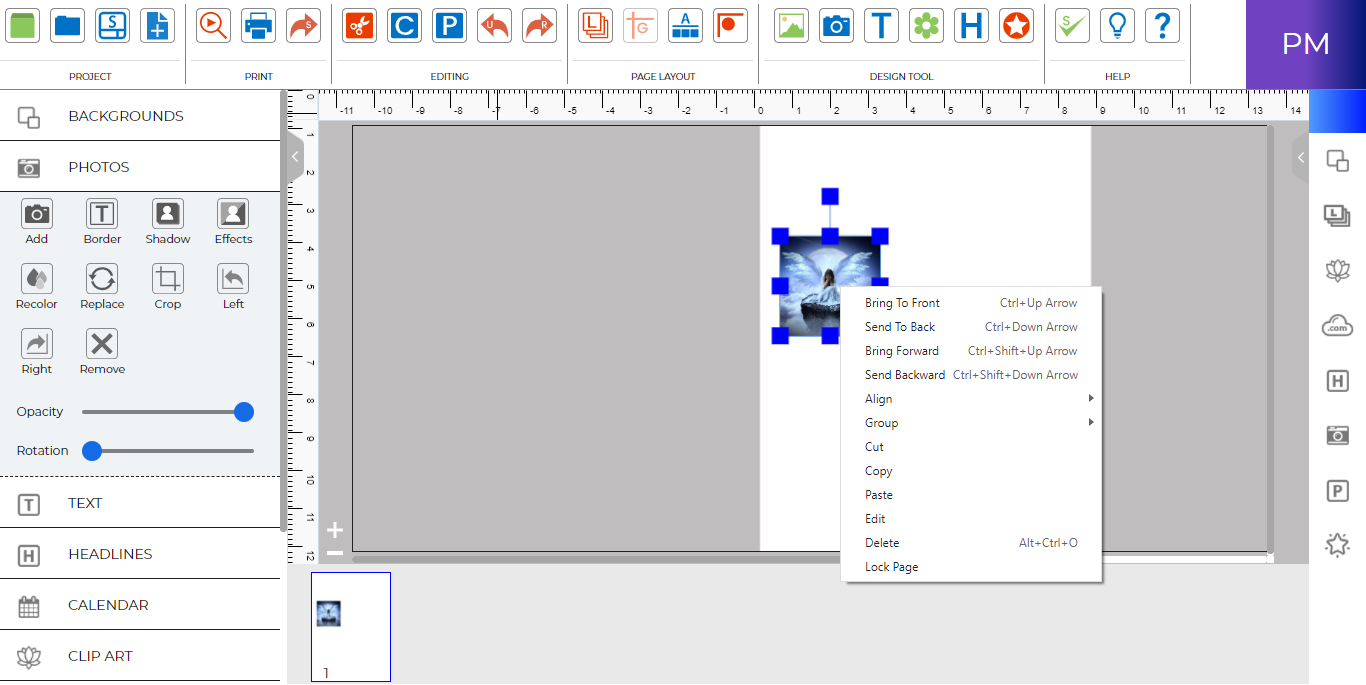Click the Effects photo tool

click(x=233, y=222)
